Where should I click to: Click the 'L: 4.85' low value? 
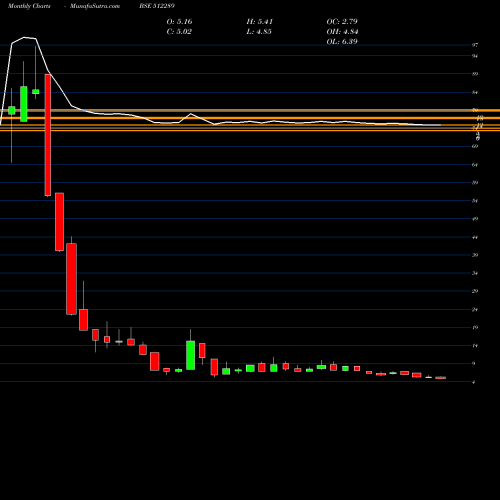pyautogui.click(x=259, y=32)
